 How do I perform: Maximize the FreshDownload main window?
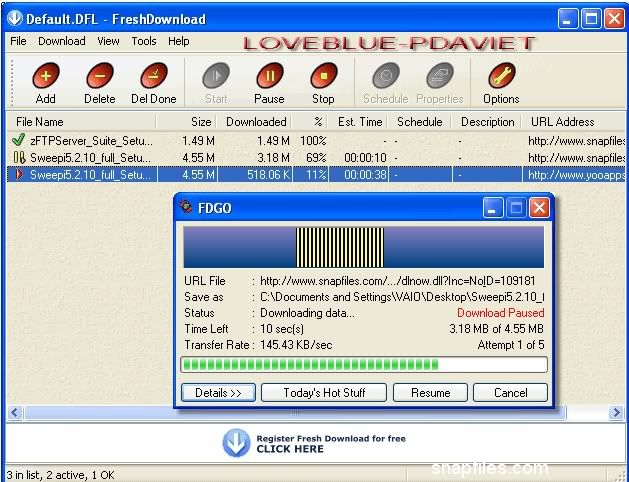point(591,19)
